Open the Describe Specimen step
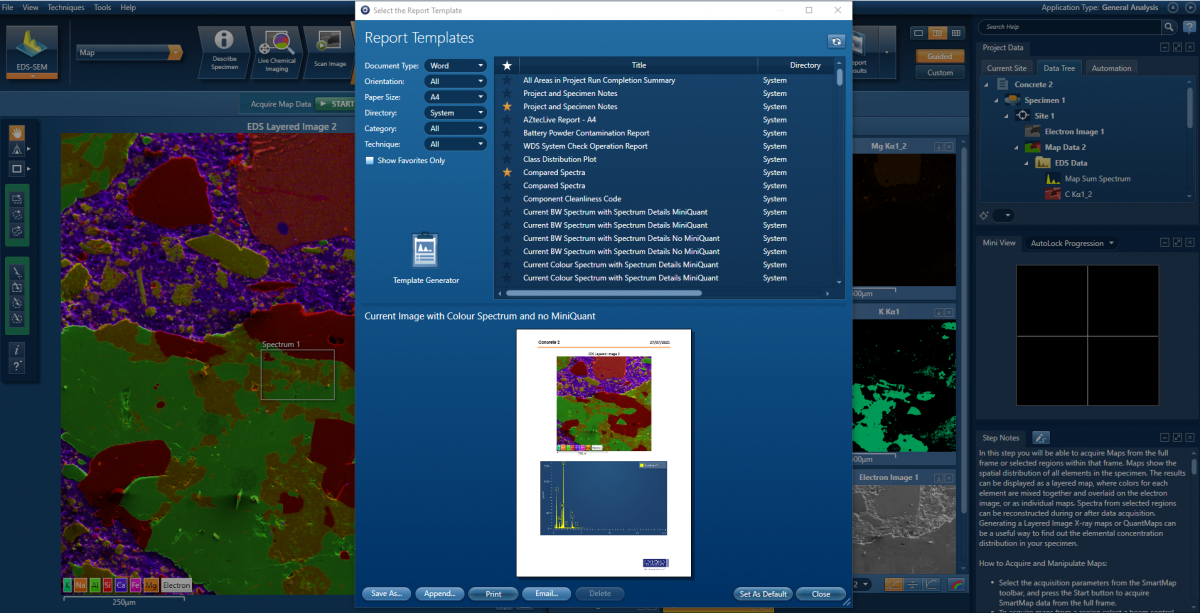Screen dimensions: 1200x613 [222, 50]
